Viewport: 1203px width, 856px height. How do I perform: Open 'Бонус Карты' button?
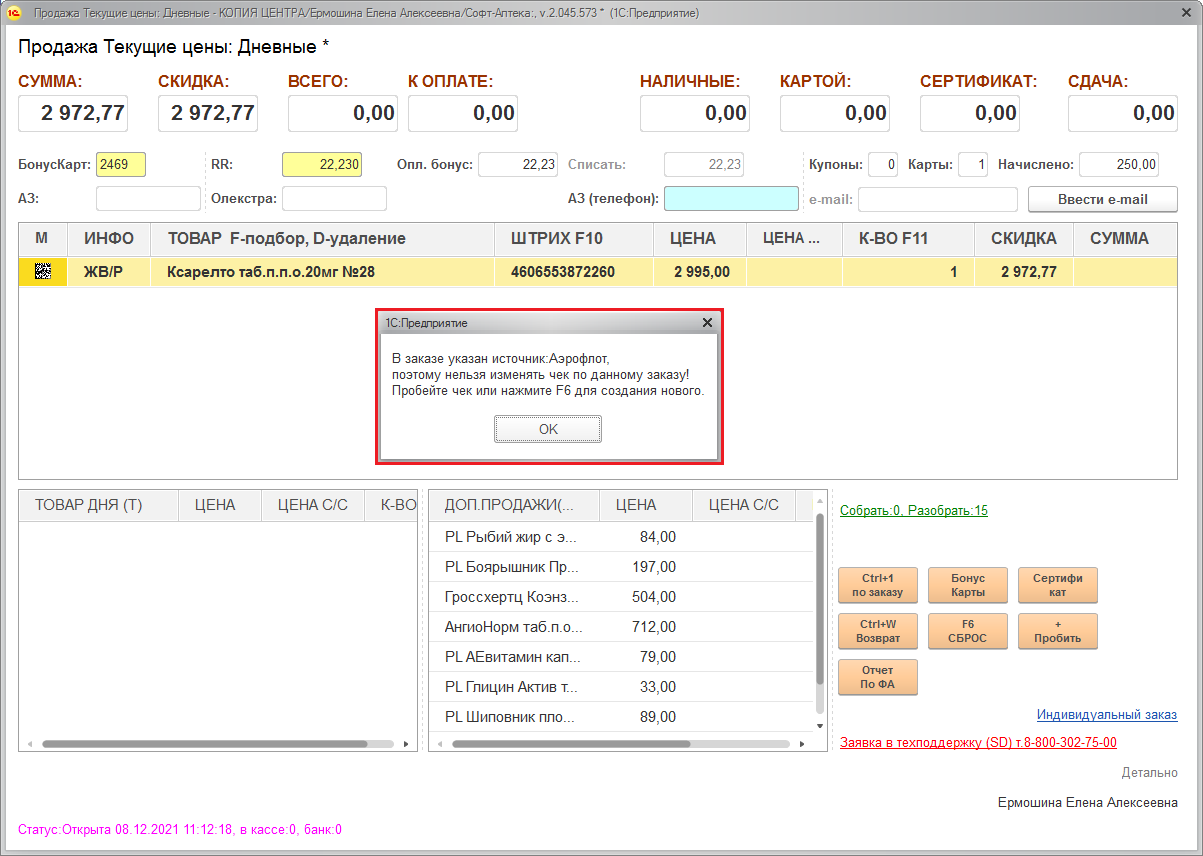(x=967, y=585)
